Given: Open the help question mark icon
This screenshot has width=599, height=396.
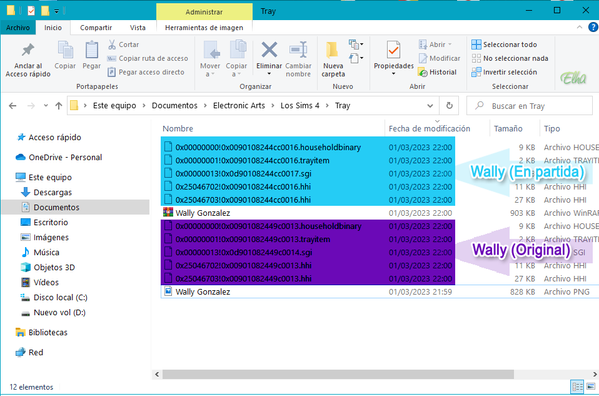Looking at the screenshot, I should tap(593, 27).
